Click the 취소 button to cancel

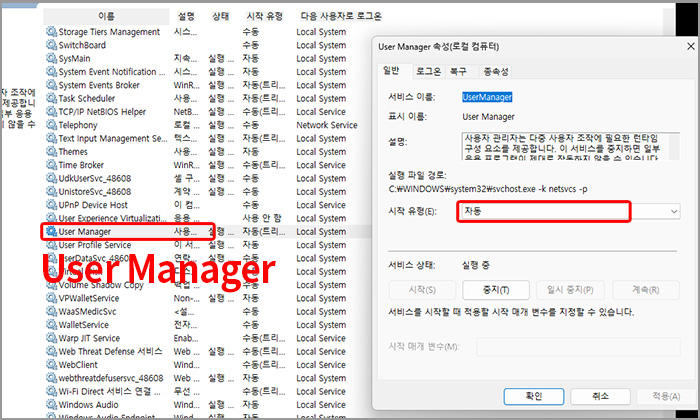[596, 395]
